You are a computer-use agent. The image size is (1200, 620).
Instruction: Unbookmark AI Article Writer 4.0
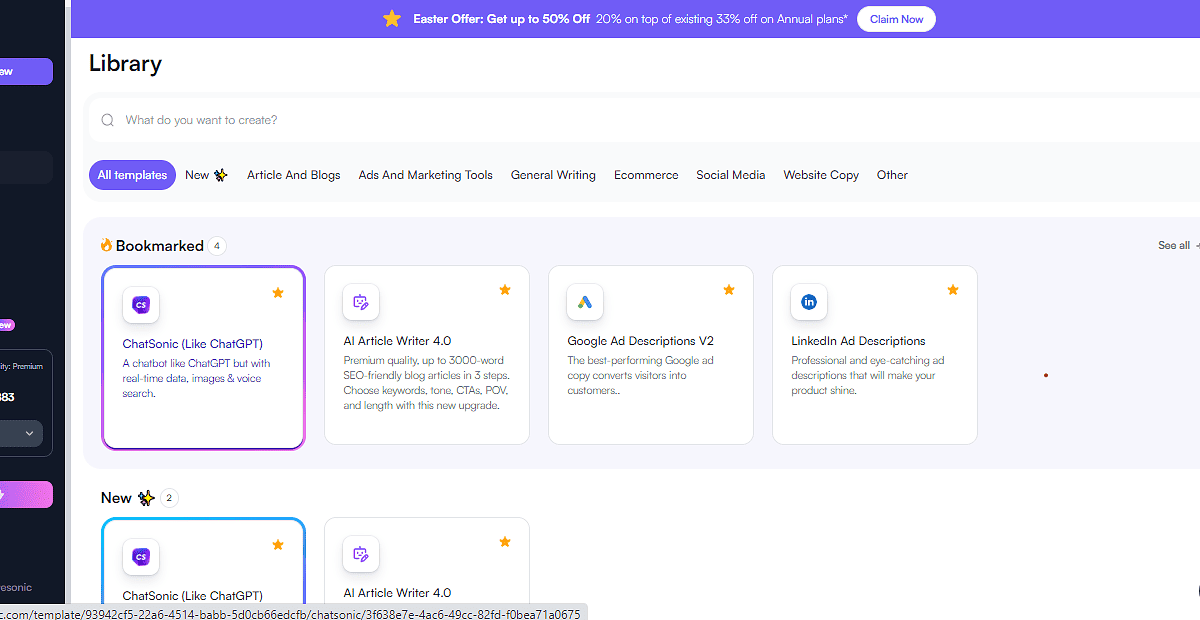(505, 290)
